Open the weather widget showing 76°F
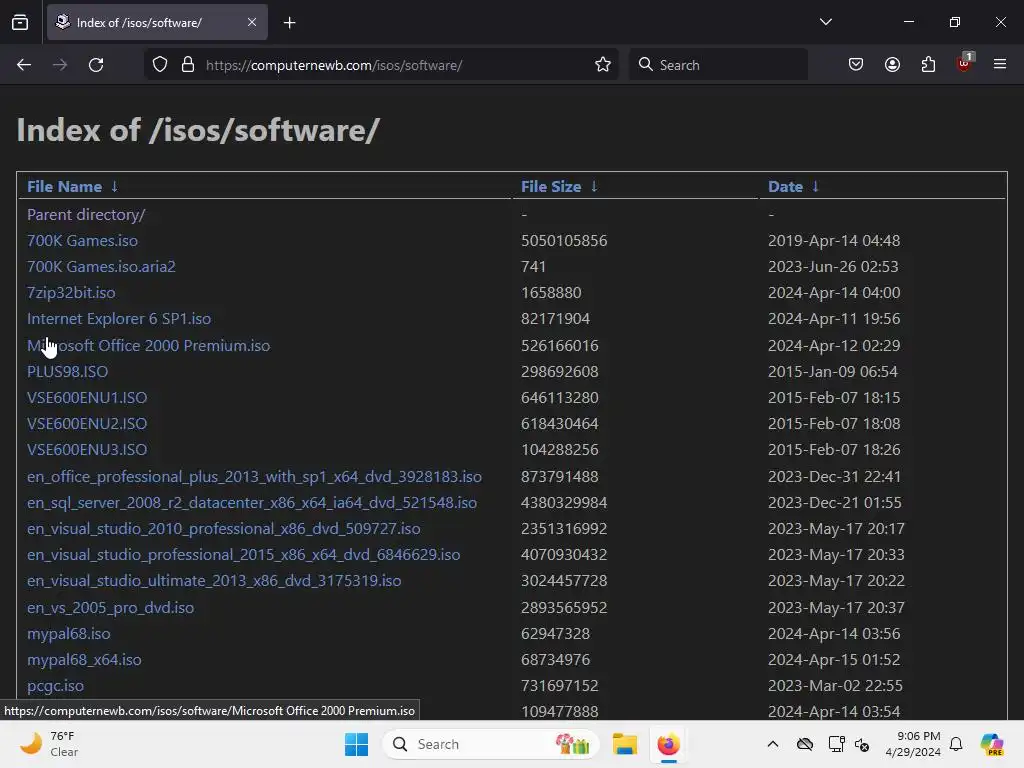 click(x=49, y=744)
